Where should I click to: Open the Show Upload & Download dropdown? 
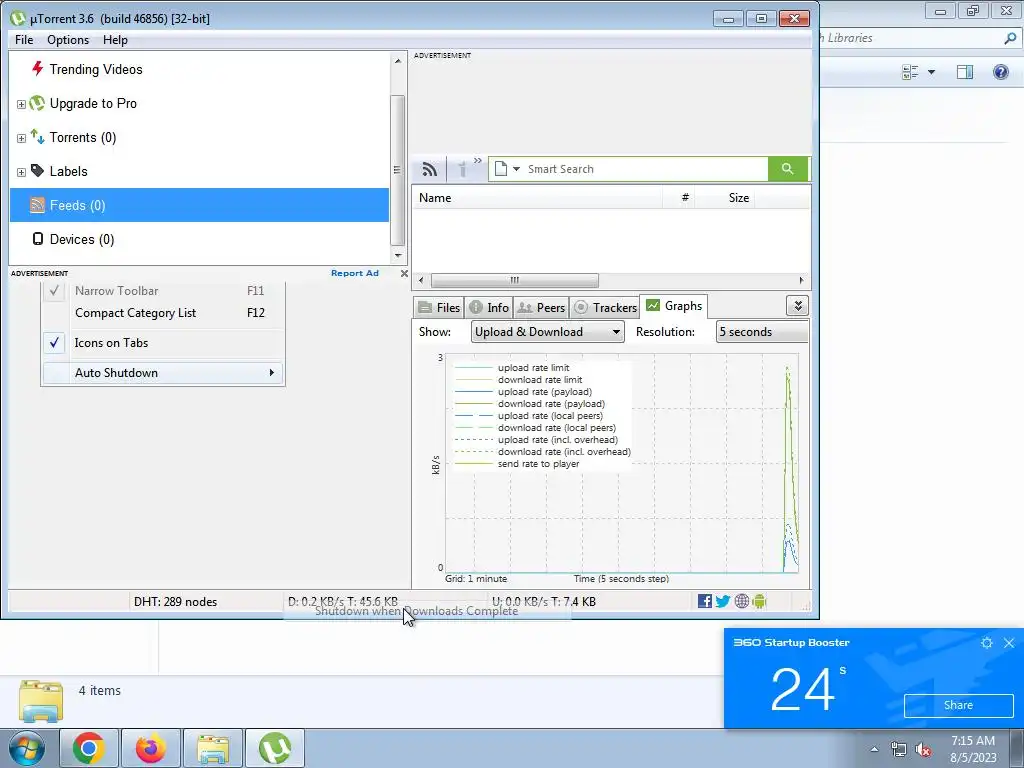(547, 332)
